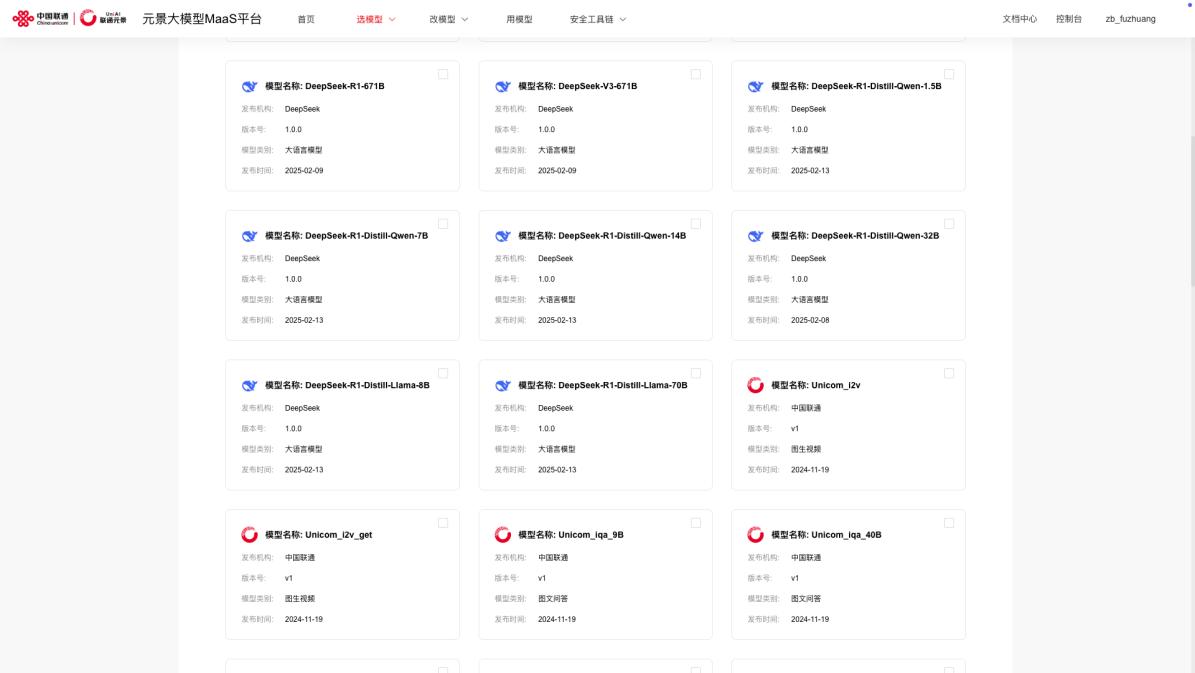Open the 安全工具链 menu item
Screen dimensions: 1195x673
pos(591,19)
